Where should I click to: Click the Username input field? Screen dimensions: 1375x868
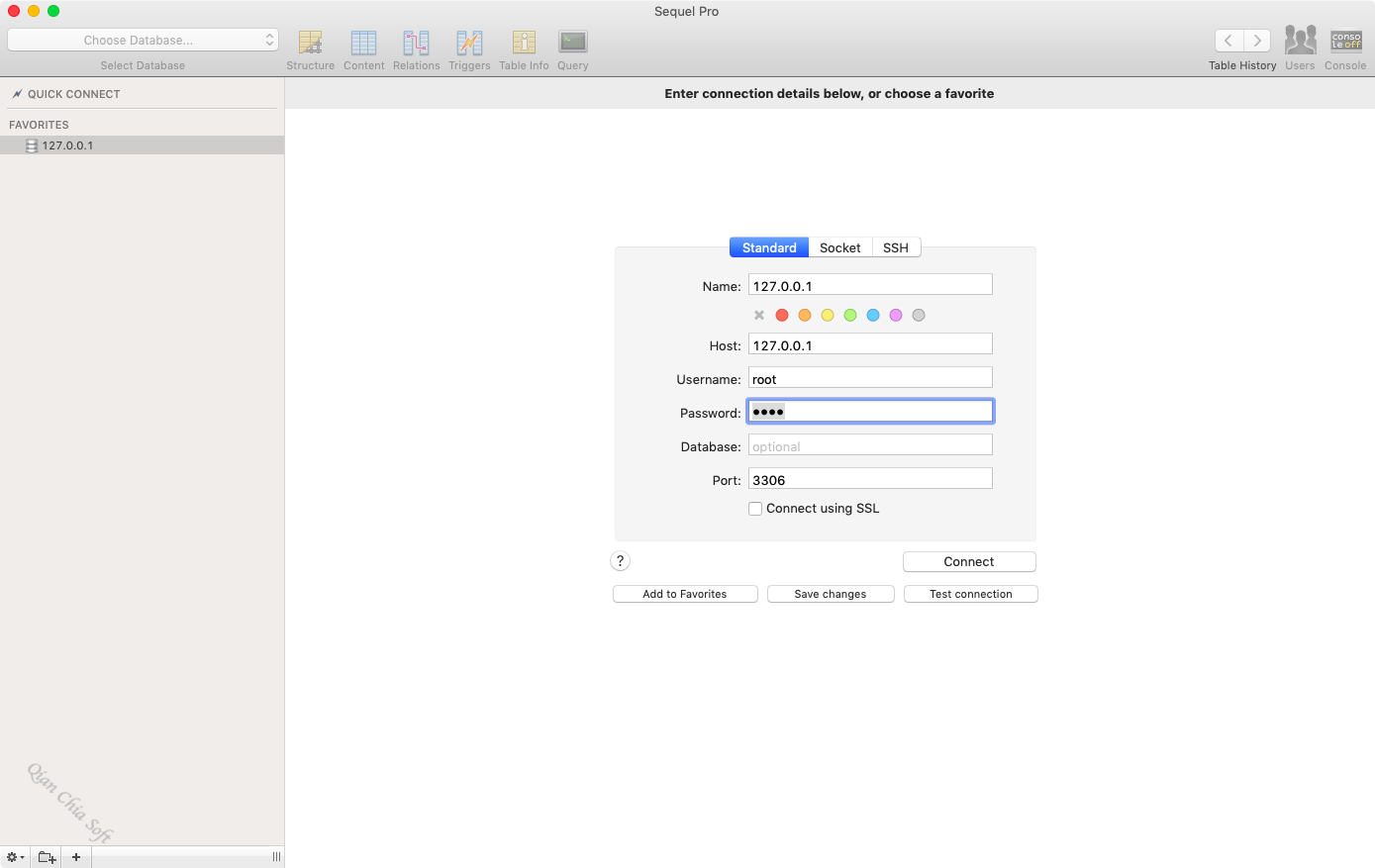point(870,378)
